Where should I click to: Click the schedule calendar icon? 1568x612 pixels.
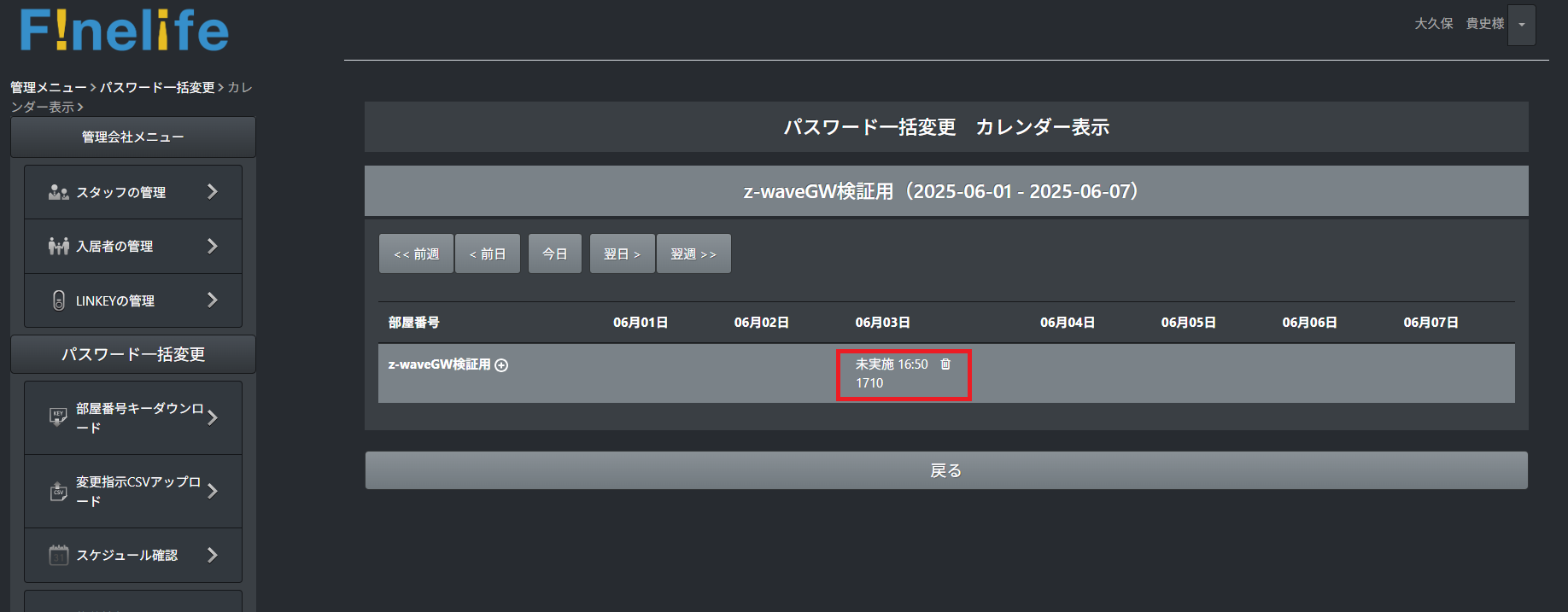pos(58,556)
